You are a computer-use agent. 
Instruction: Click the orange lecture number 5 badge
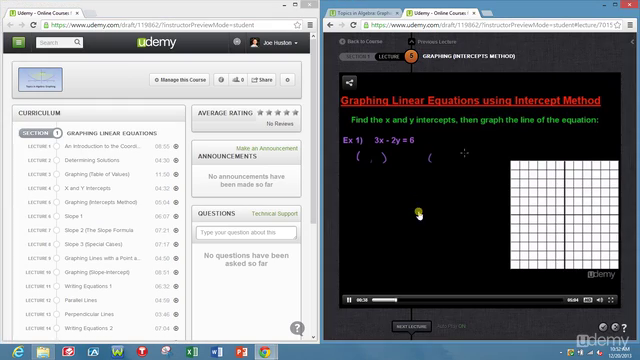pos(411,56)
